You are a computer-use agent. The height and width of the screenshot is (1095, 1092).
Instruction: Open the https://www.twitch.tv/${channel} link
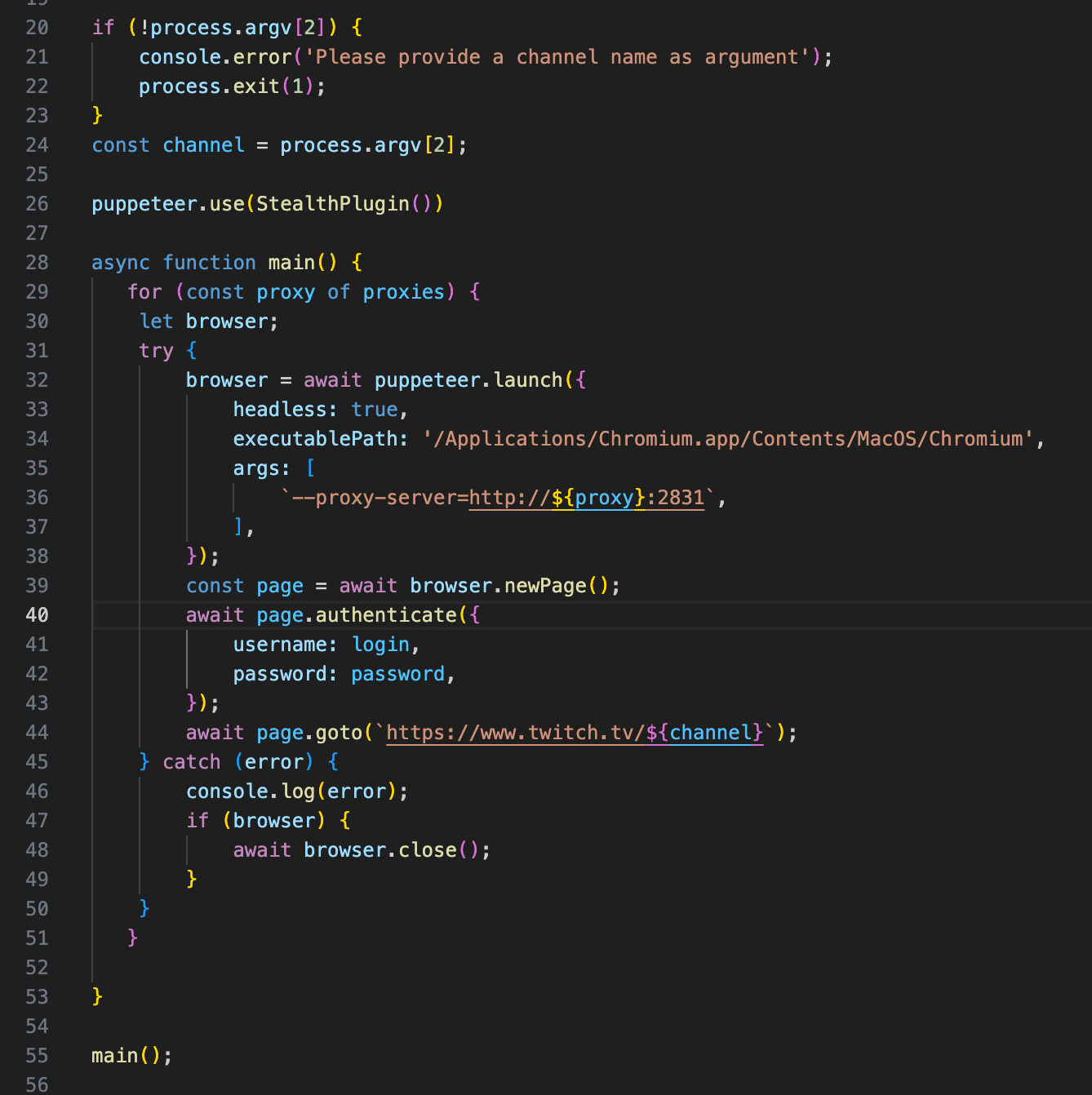[575, 733]
